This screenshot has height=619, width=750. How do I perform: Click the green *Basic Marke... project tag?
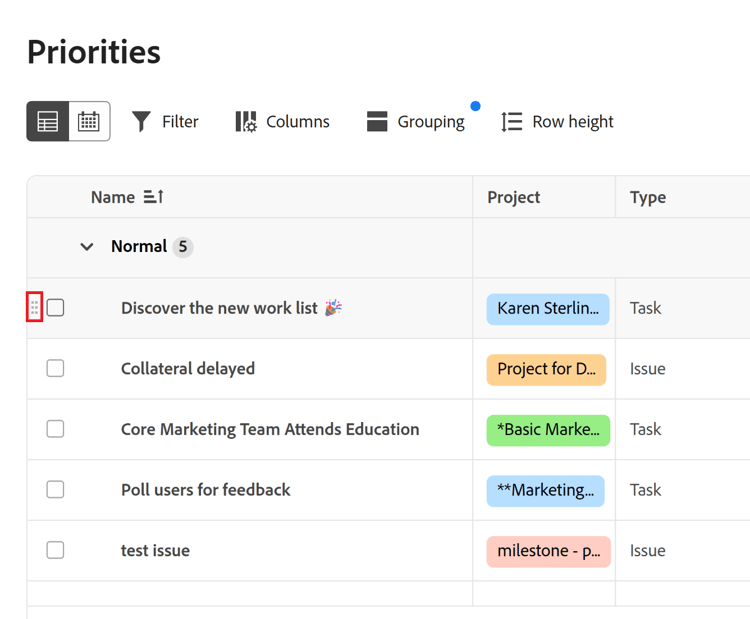[548, 429]
